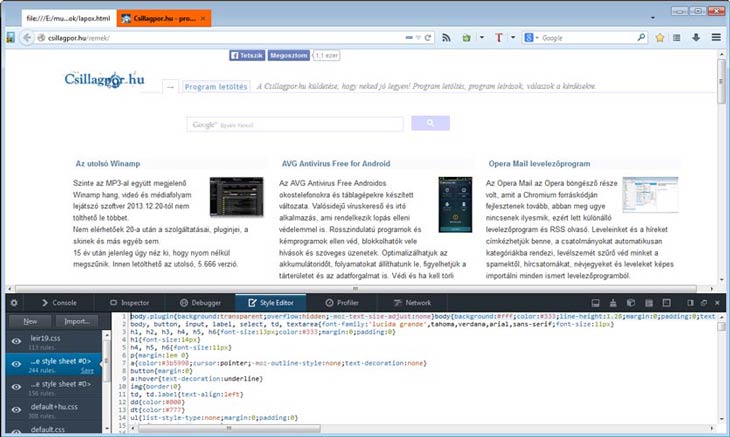Click the Winamp screenshot thumbnail
This screenshot has width=730, height=437.
(237, 196)
